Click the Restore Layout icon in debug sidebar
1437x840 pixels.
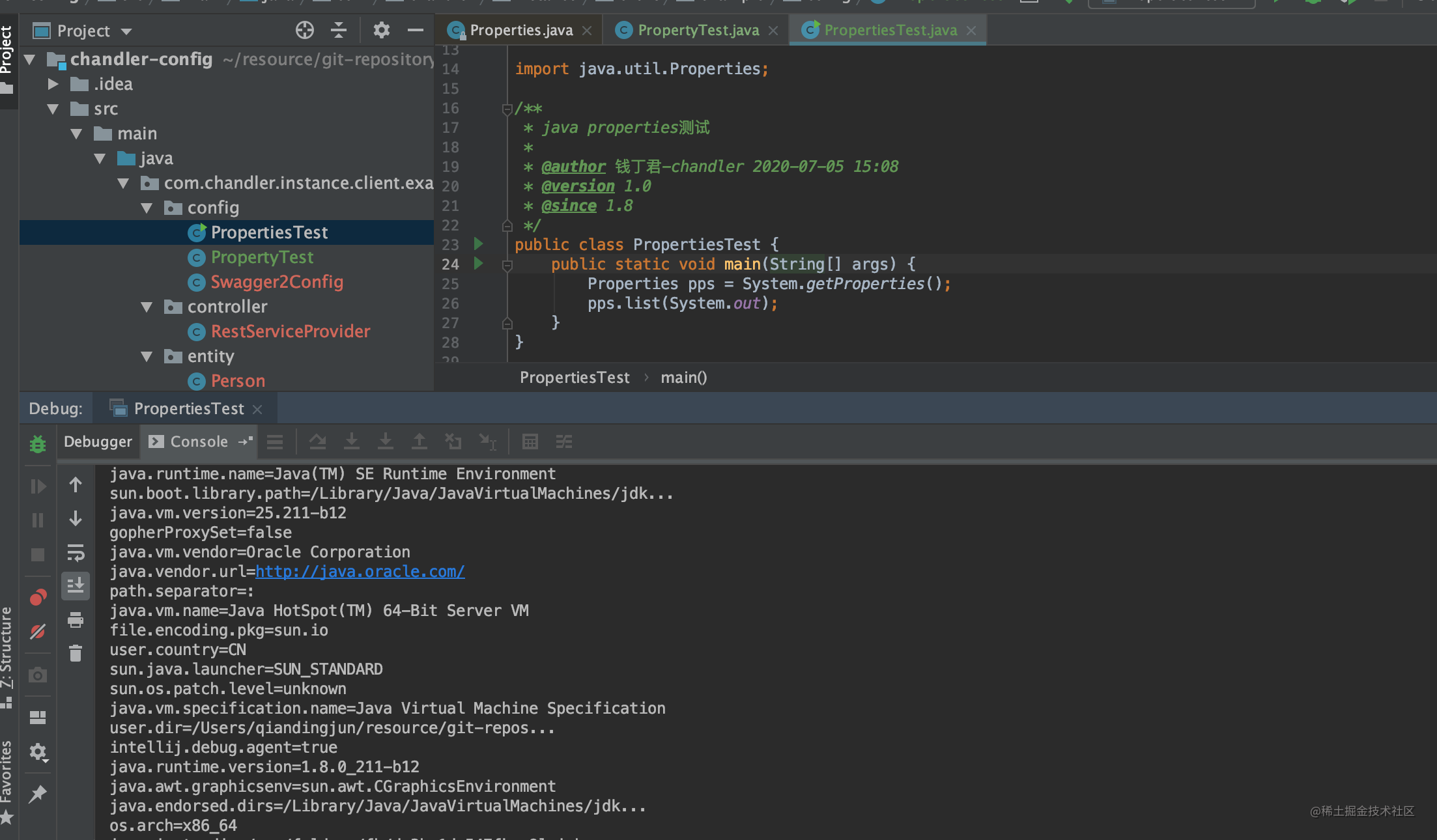tap(38, 718)
